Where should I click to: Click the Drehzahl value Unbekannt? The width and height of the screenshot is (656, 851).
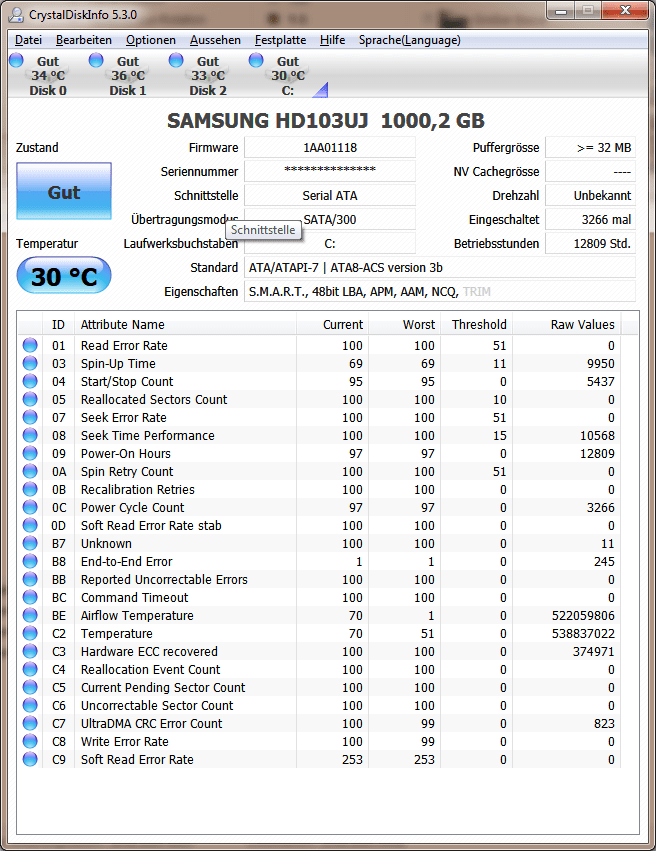click(x=590, y=195)
